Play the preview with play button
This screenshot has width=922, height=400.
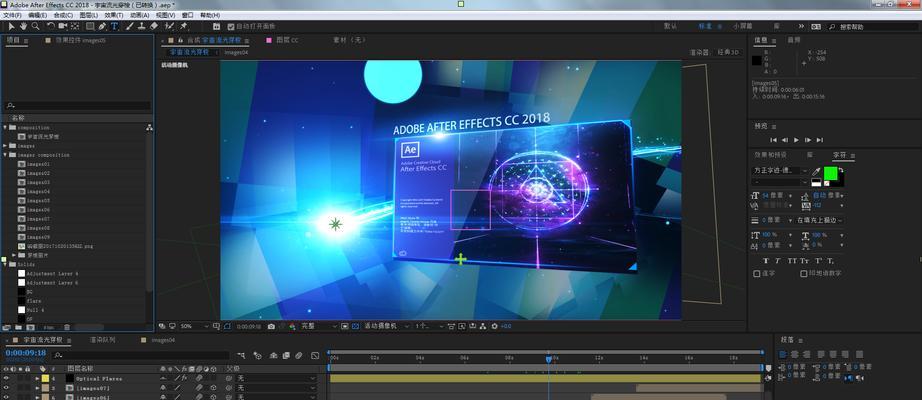796,140
